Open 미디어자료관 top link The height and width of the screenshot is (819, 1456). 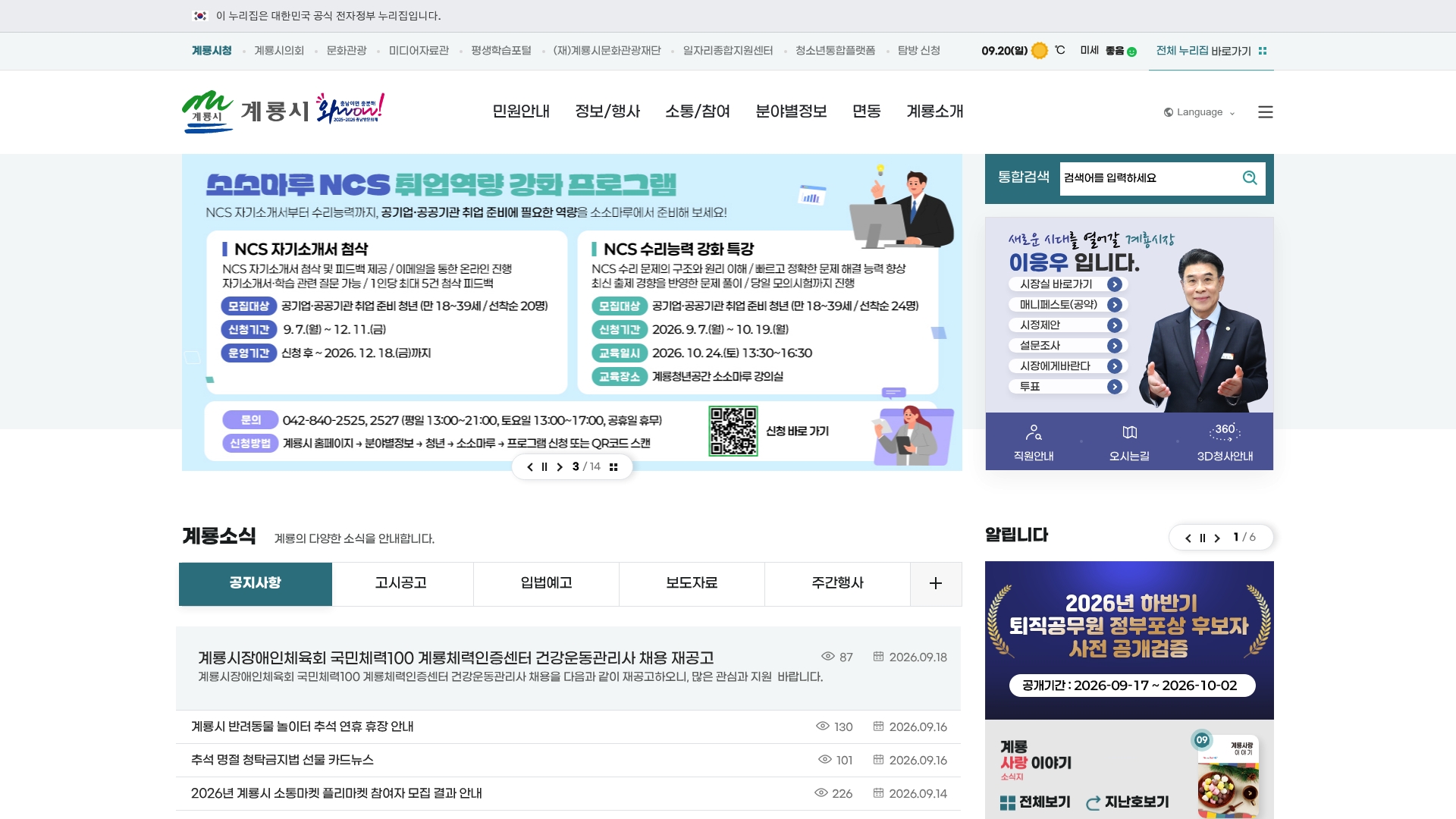pyautogui.click(x=419, y=51)
